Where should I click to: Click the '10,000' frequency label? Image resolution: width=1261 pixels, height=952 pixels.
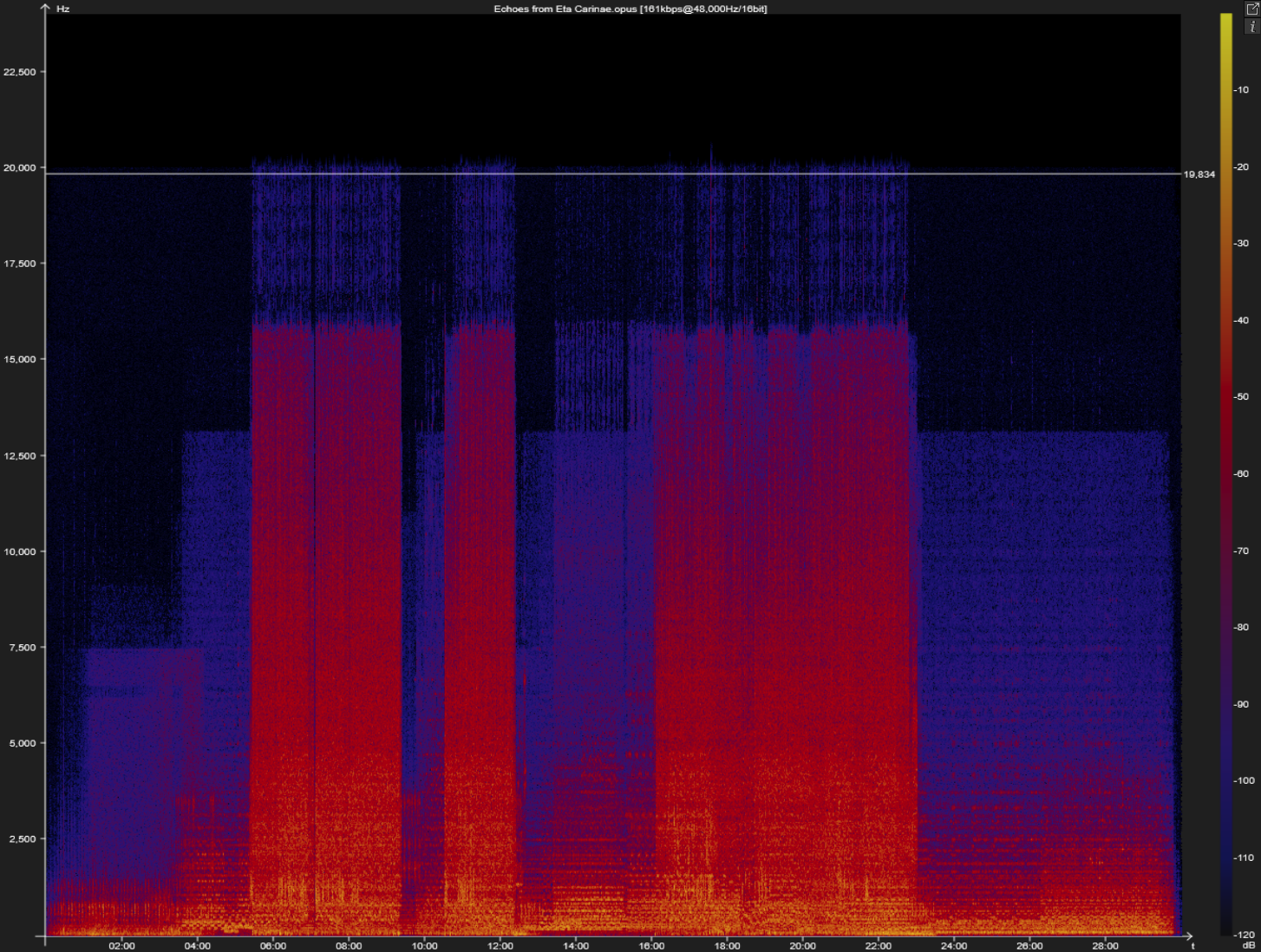(x=20, y=551)
